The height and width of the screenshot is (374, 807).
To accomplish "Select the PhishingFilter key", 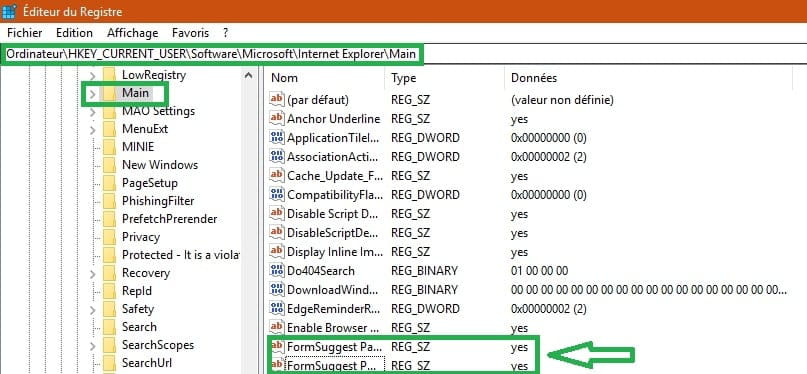I will [x=158, y=201].
